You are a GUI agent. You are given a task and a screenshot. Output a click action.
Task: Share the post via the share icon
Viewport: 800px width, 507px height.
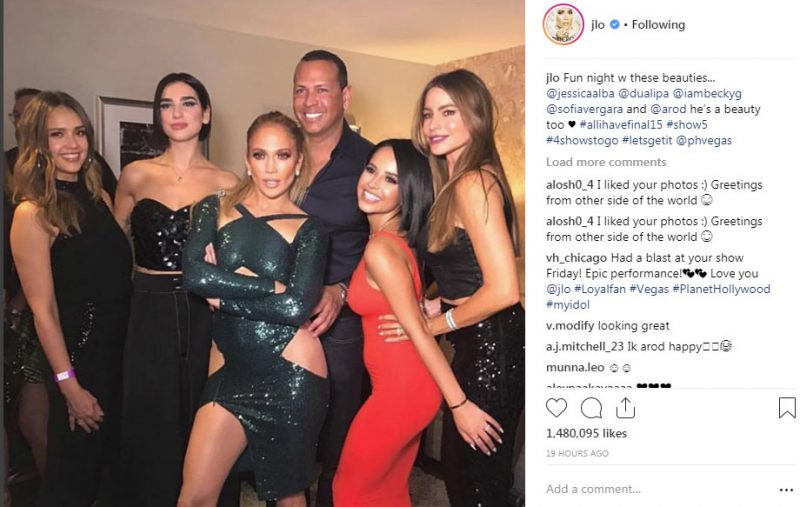click(626, 408)
